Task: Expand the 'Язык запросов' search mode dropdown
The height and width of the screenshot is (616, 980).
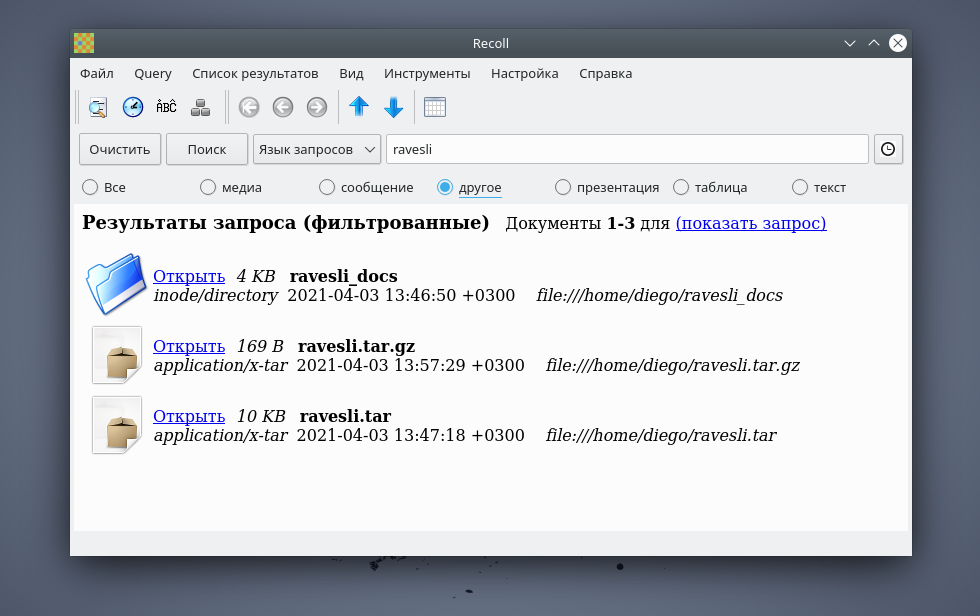Action: click(x=317, y=149)
